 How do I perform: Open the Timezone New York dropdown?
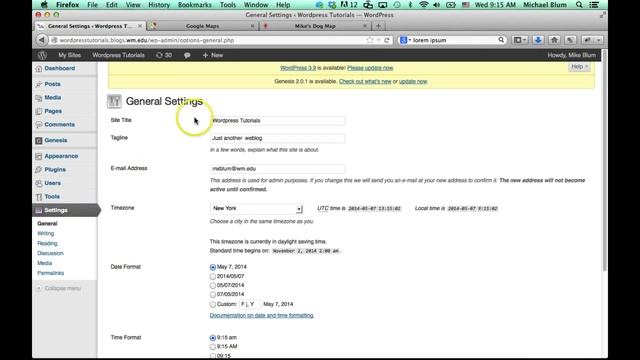click(x=256, y=209)
